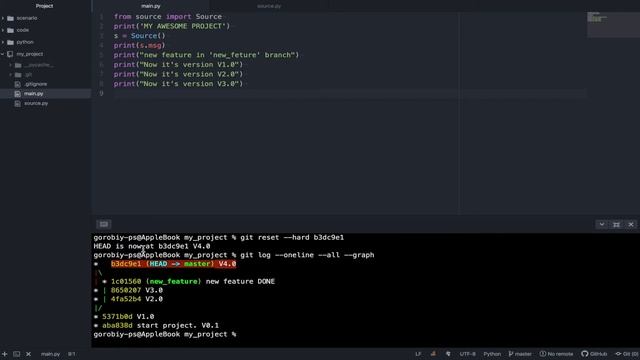Image resolution: width=640 pixels, height=360 pixels.
Task: Click commit 'aba838d start project' in terminal
Action: (x=160, y=326)
